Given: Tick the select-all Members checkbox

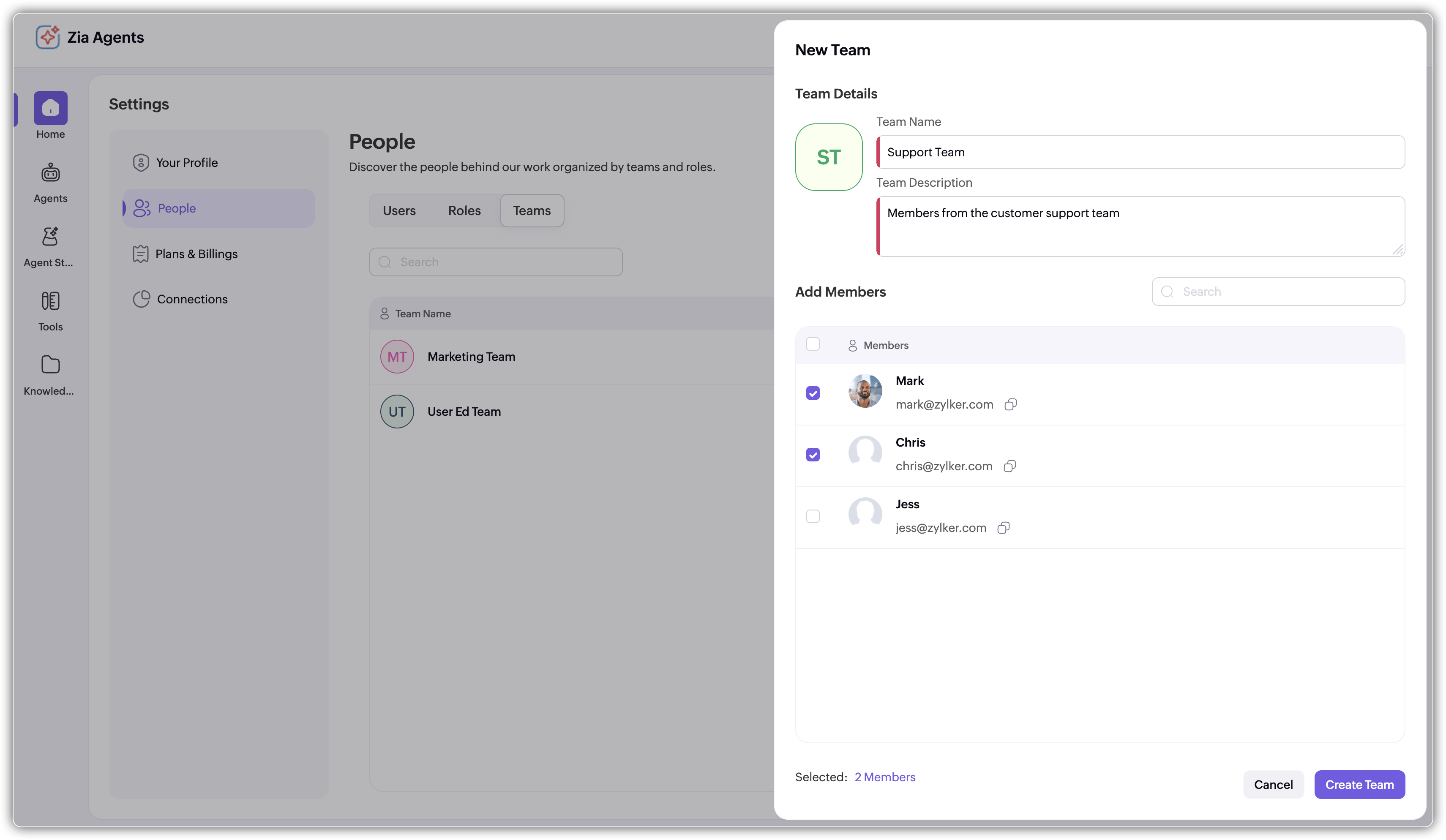Looking at the screenshot, I should click(813, 344).
